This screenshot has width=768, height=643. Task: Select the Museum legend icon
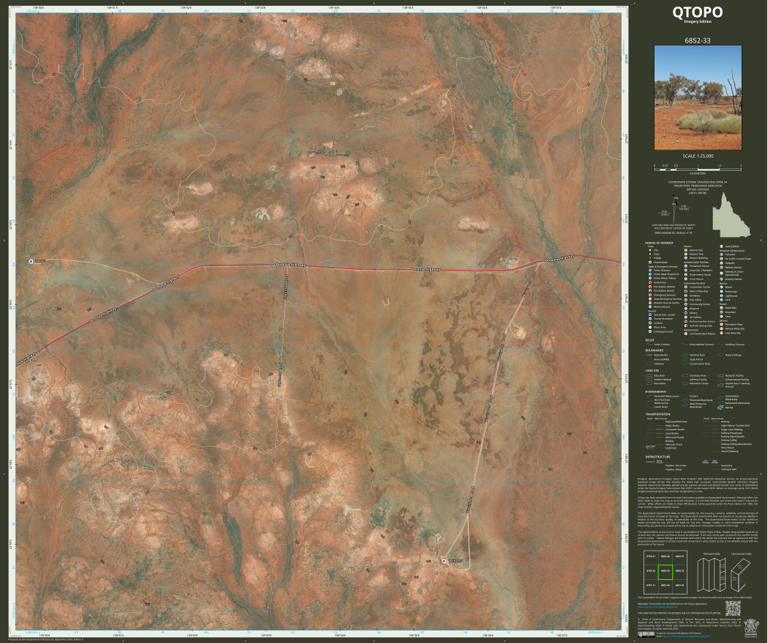click(x=686, y=309)
